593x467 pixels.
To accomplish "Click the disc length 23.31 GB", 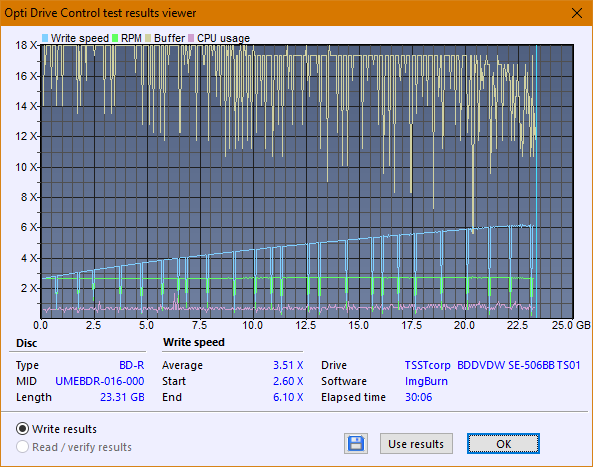I will [122, 397].
